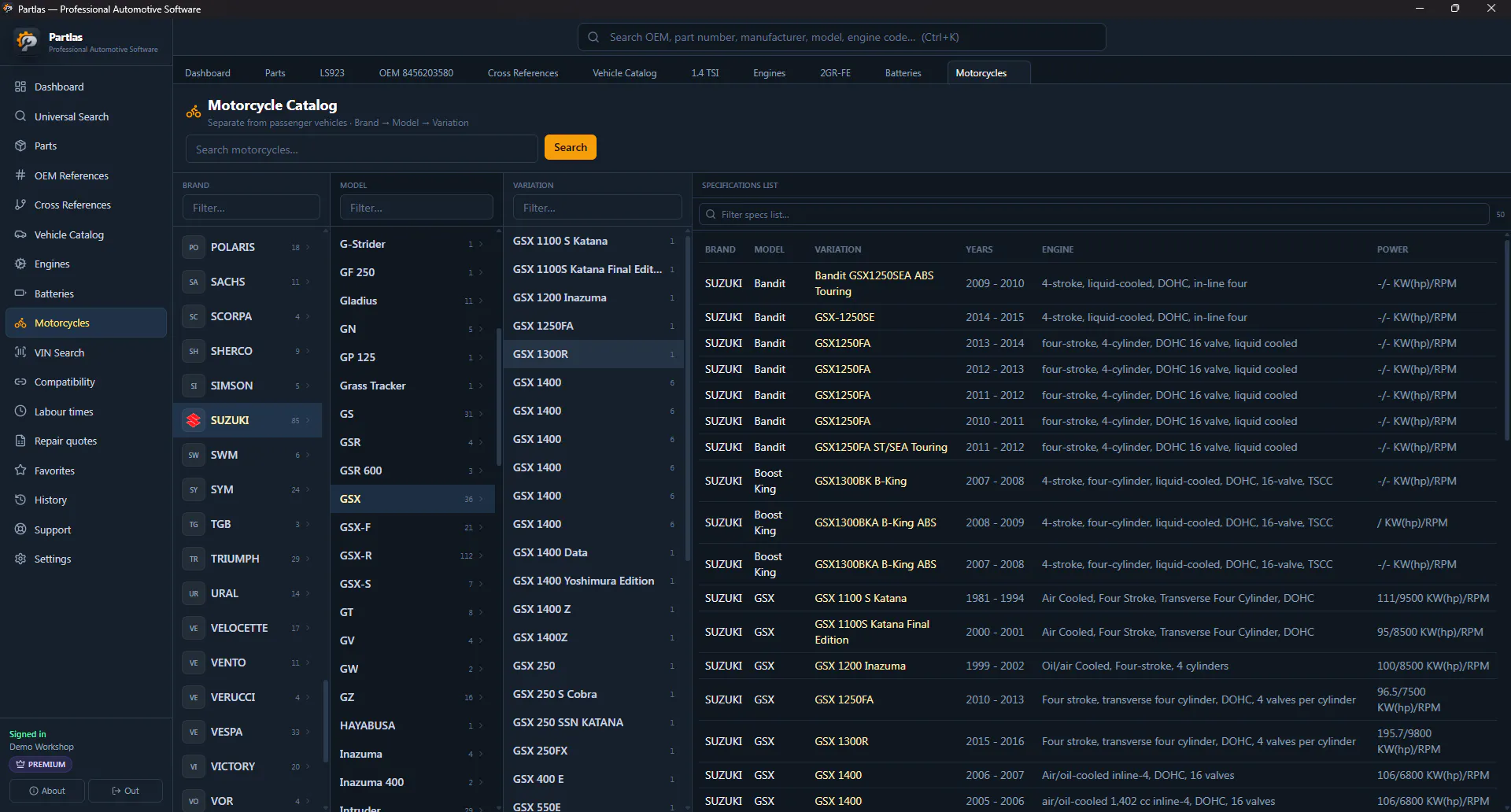Viewport: 1511px width, 812px height.
Task: Select the Grass Tracker model row
Action: (412, 386)
